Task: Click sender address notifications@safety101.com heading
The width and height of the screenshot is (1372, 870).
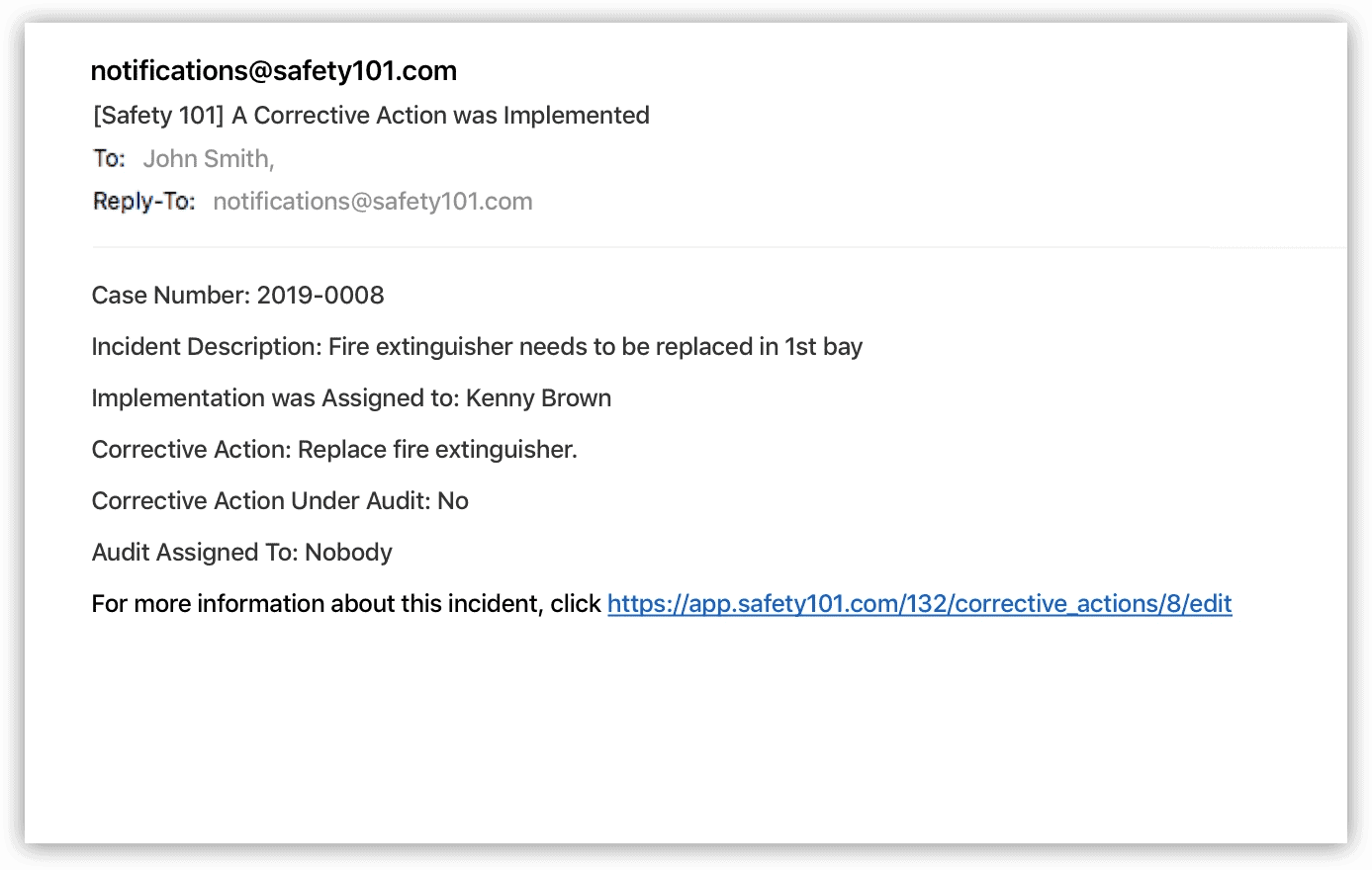Action: [x=274, y=71]
